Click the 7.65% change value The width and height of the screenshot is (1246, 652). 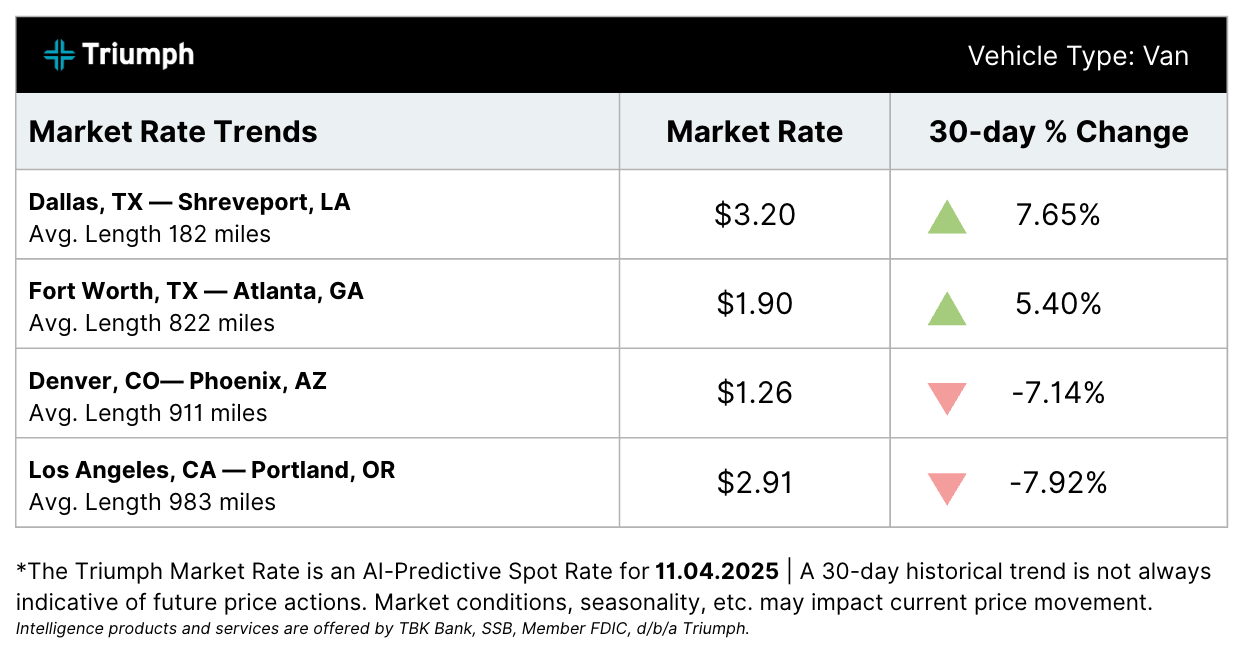(x=1058, y=215)
